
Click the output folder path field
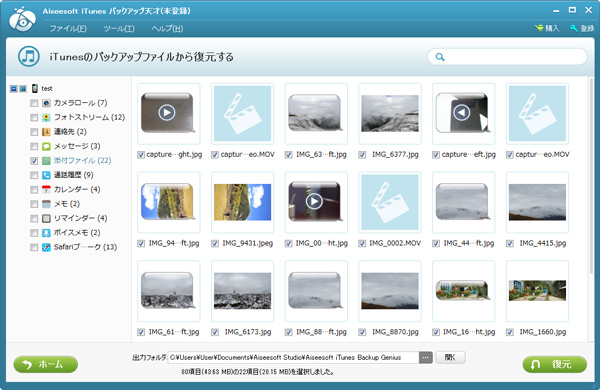click(x=293, y=357)
